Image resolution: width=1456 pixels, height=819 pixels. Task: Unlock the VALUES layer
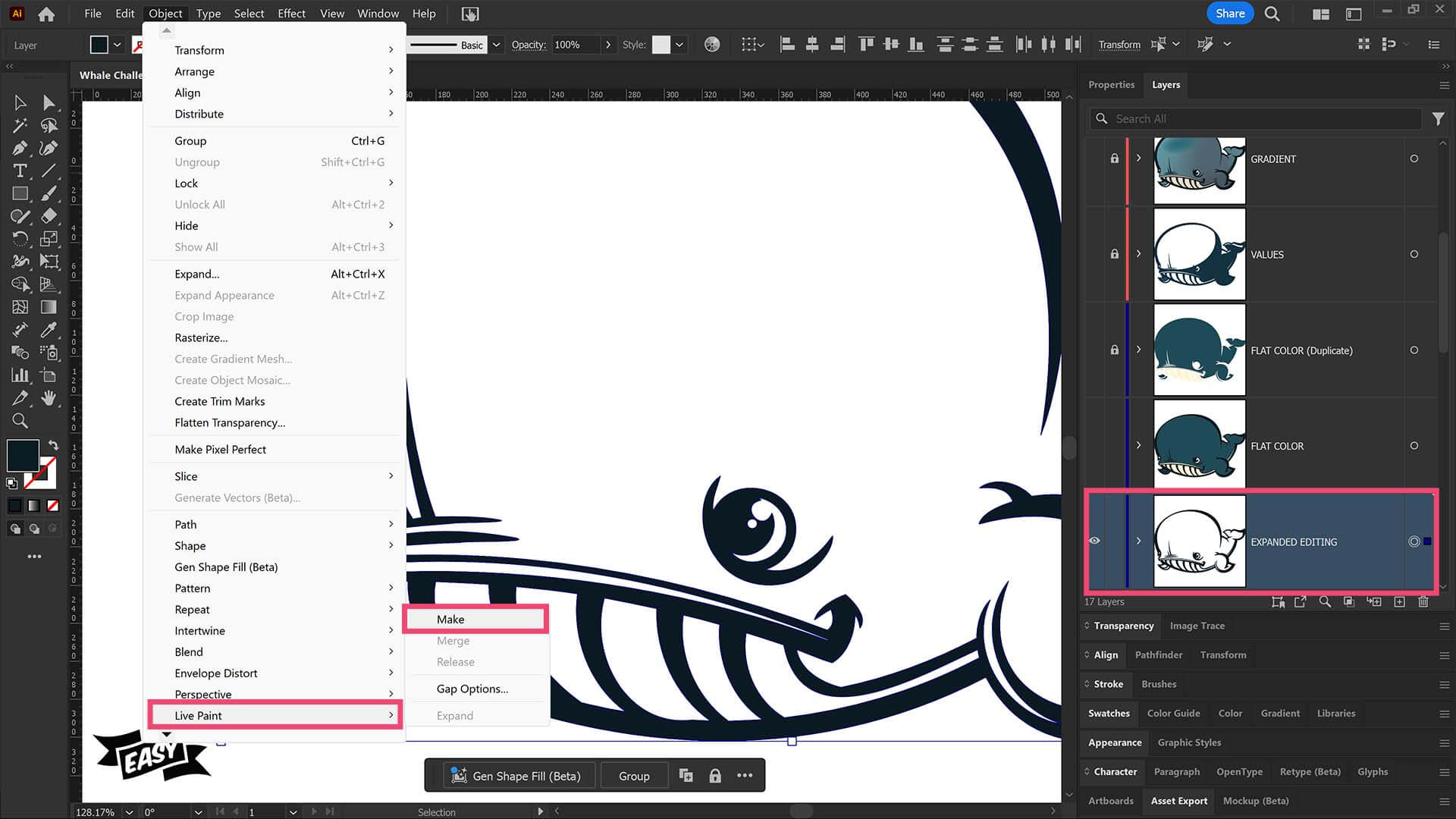point(1114,255)
